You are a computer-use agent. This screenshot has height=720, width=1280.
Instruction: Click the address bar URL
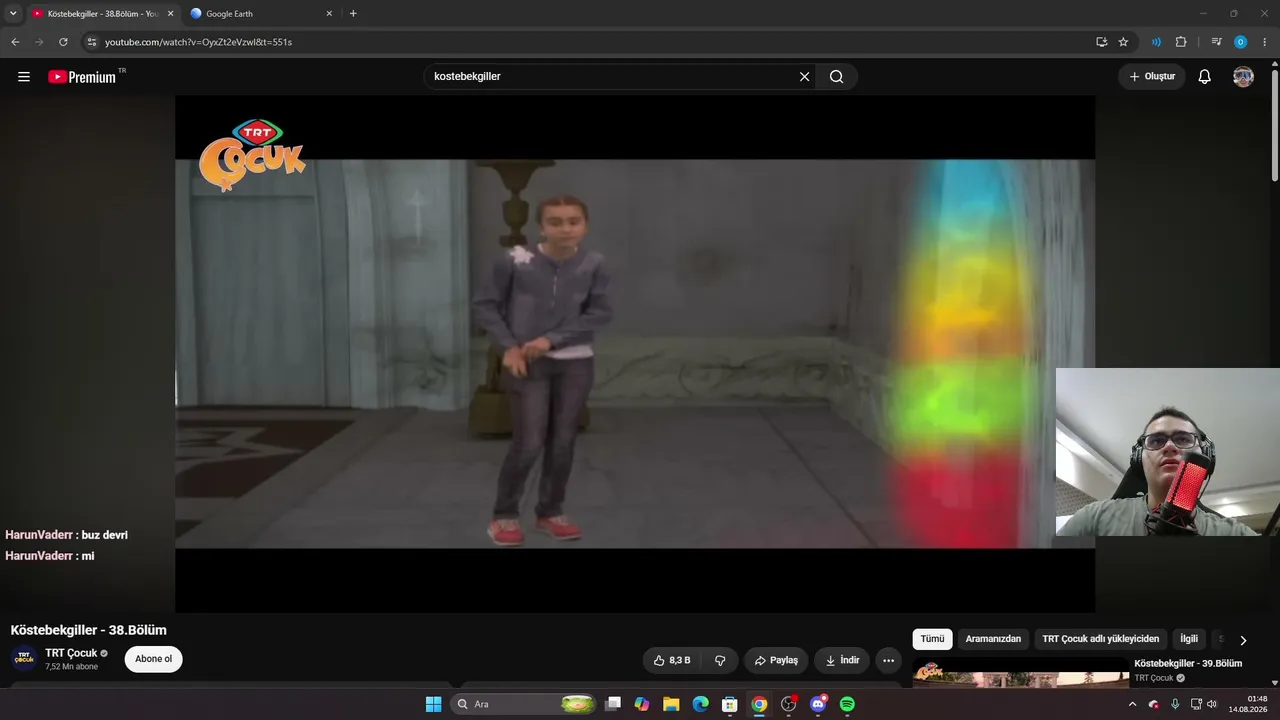pos(198,42)
